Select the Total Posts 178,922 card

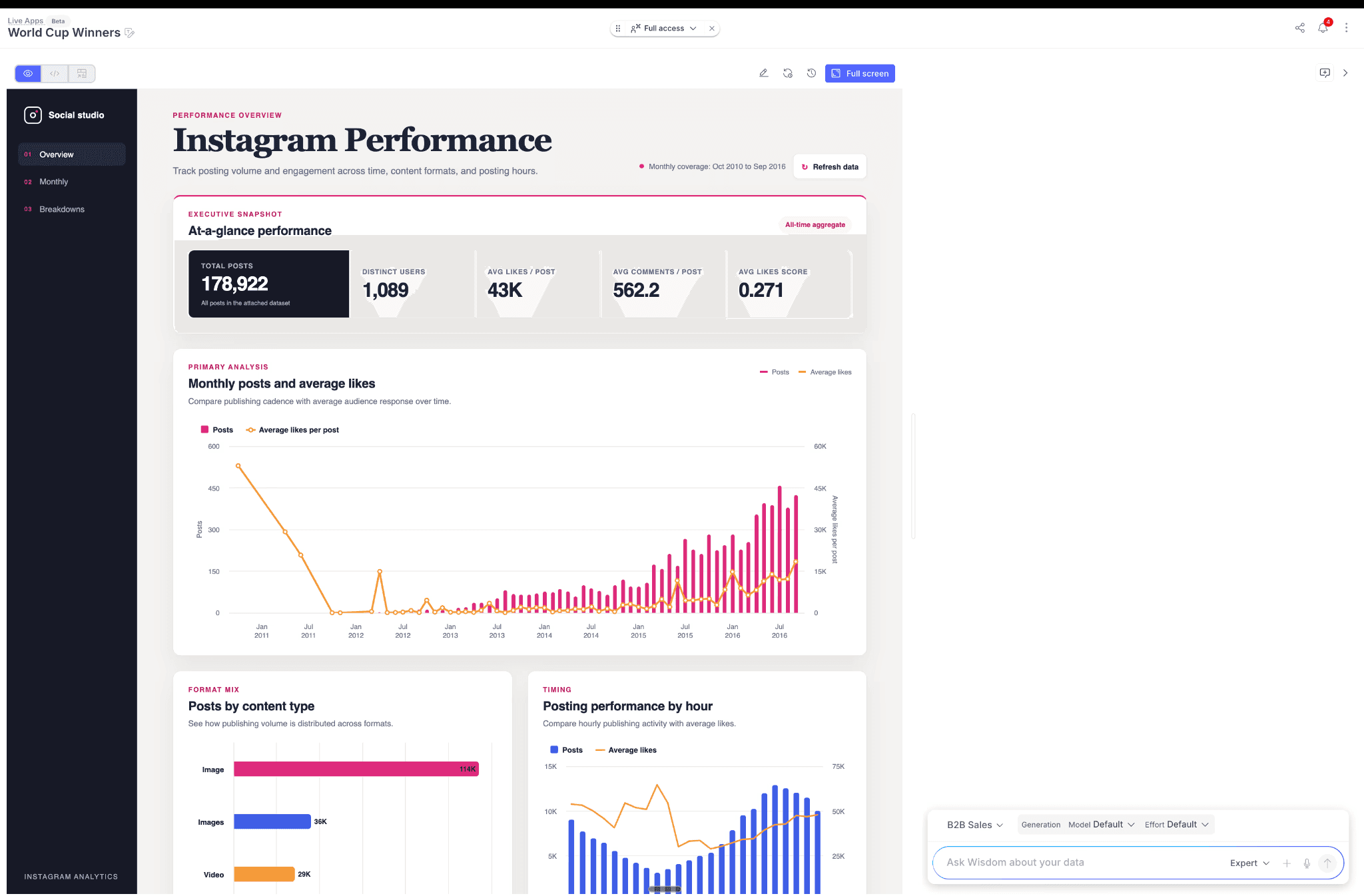268,284
